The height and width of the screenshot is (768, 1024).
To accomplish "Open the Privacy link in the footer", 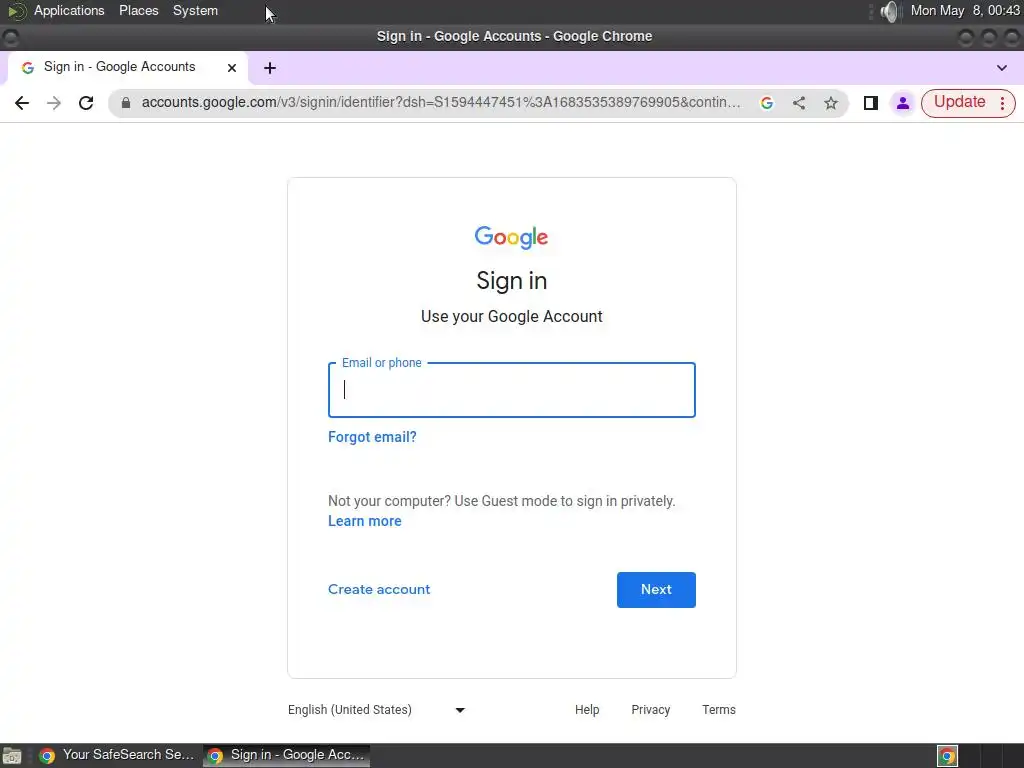I will (x=650, y=710).
